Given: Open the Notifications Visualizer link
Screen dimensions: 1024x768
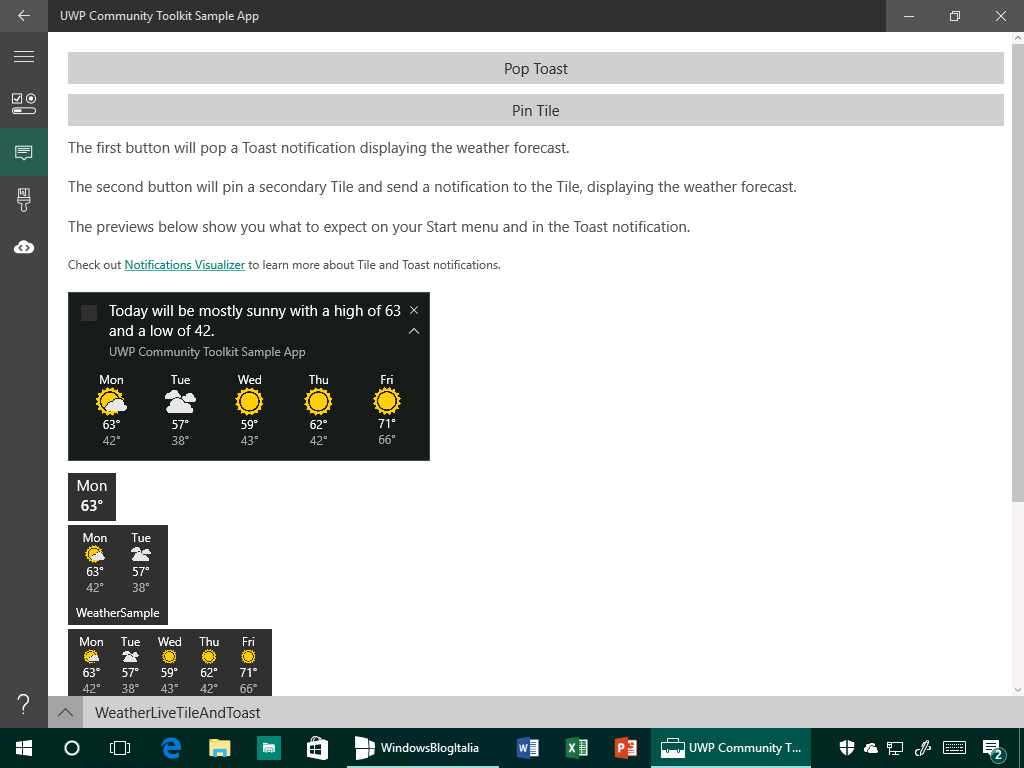Looking at the screenshot, I should (184, 264).
